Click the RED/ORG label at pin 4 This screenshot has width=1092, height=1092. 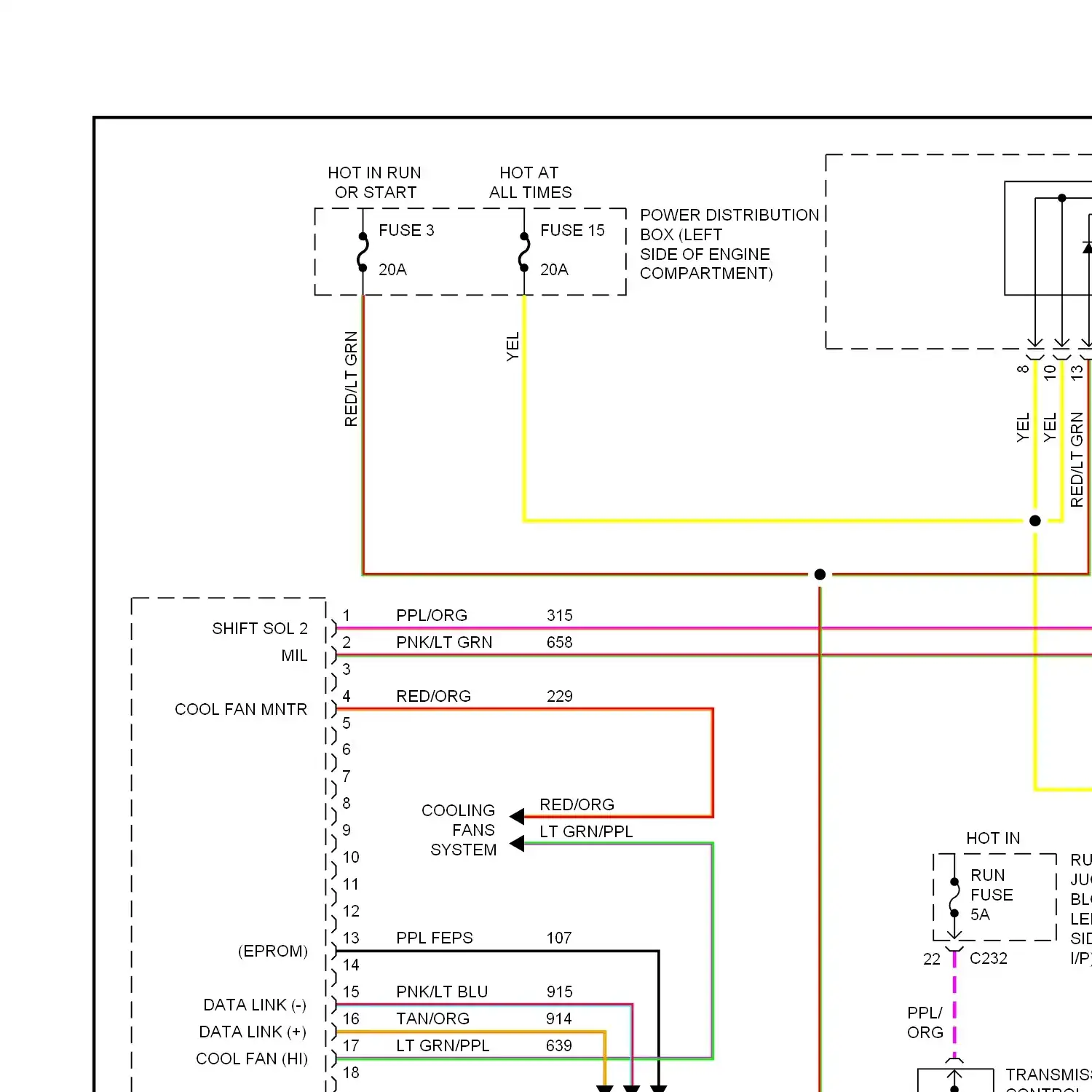click(x=433, y=697)
